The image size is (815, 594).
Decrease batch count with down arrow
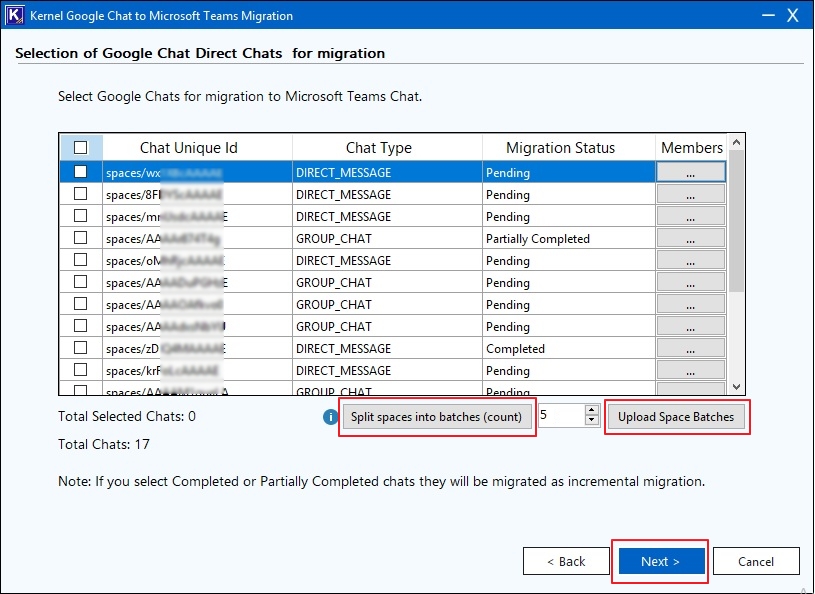(591, 420)
